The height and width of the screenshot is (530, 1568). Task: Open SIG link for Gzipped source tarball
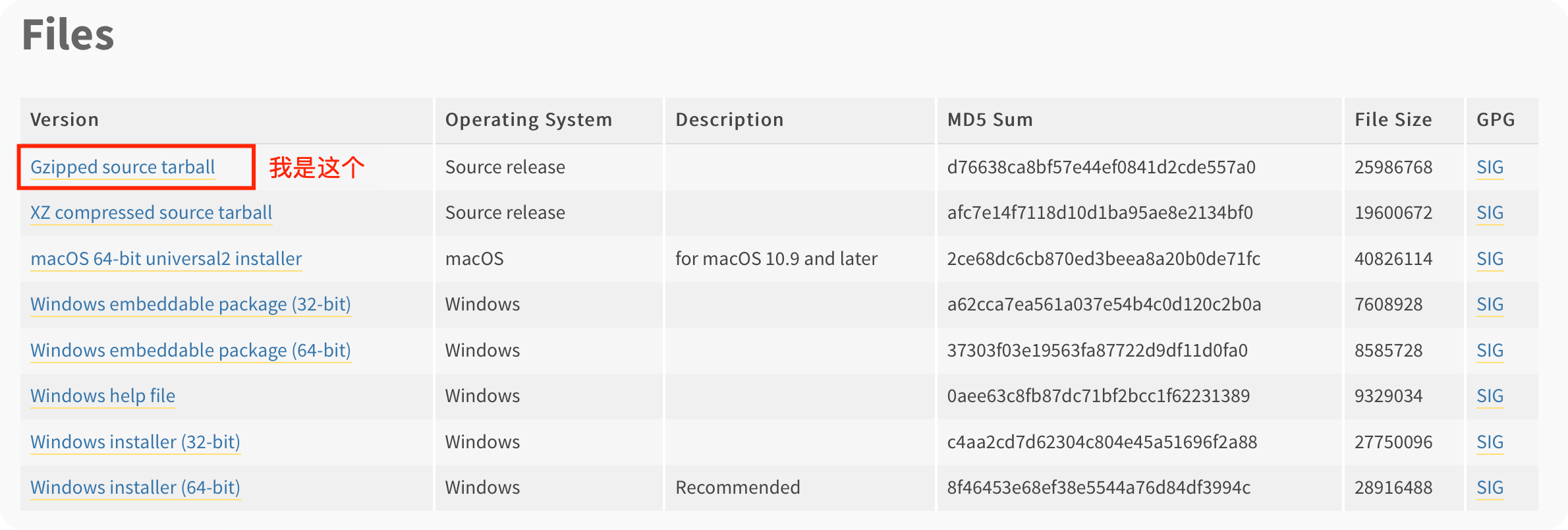pos(1490,167)
